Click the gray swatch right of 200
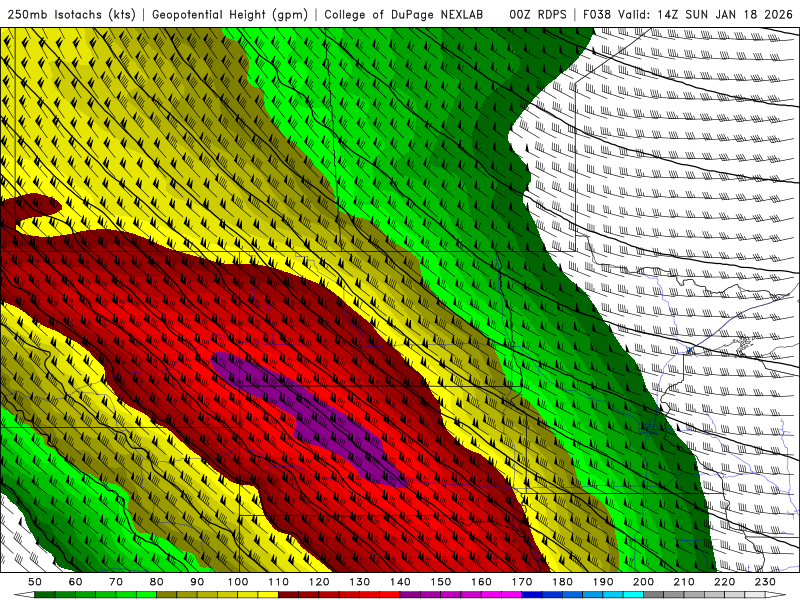Viewport: 800px width, 600px height. point(654,595)
